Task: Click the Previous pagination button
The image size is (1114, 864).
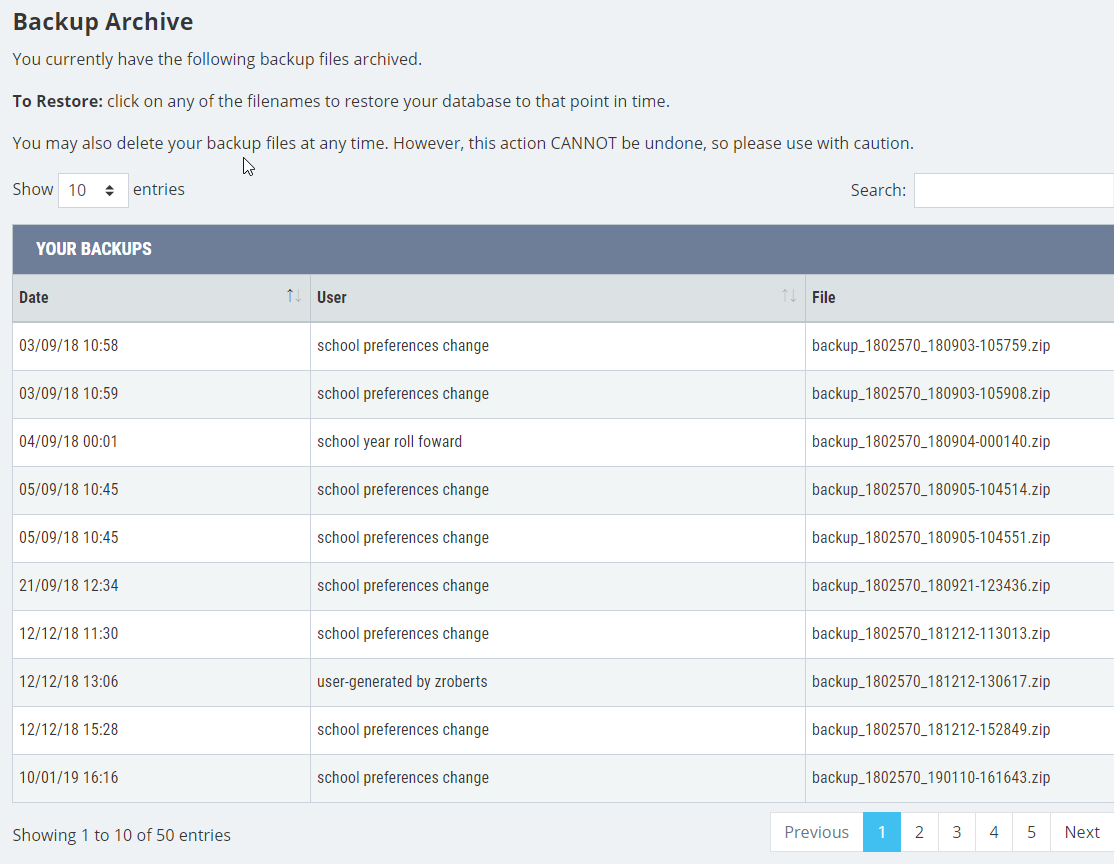Action: (816, 831)
